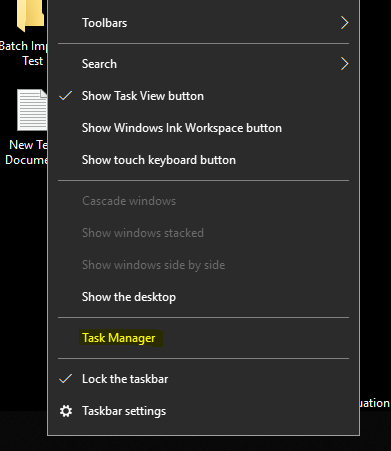Select the New Text Document file icon
The width and height of the screenshot is (391, 451).
click(32, 110)
